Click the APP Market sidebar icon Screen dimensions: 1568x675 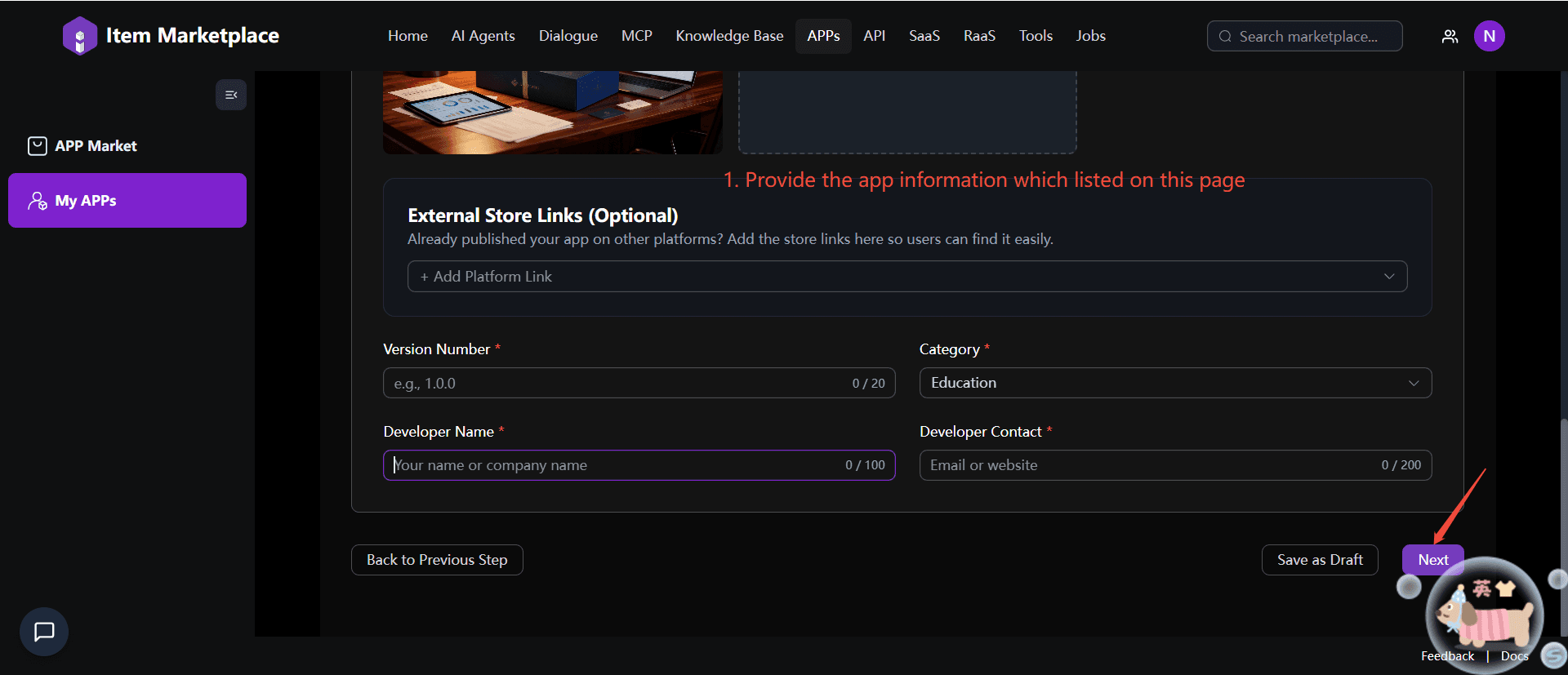pos(38,146)
